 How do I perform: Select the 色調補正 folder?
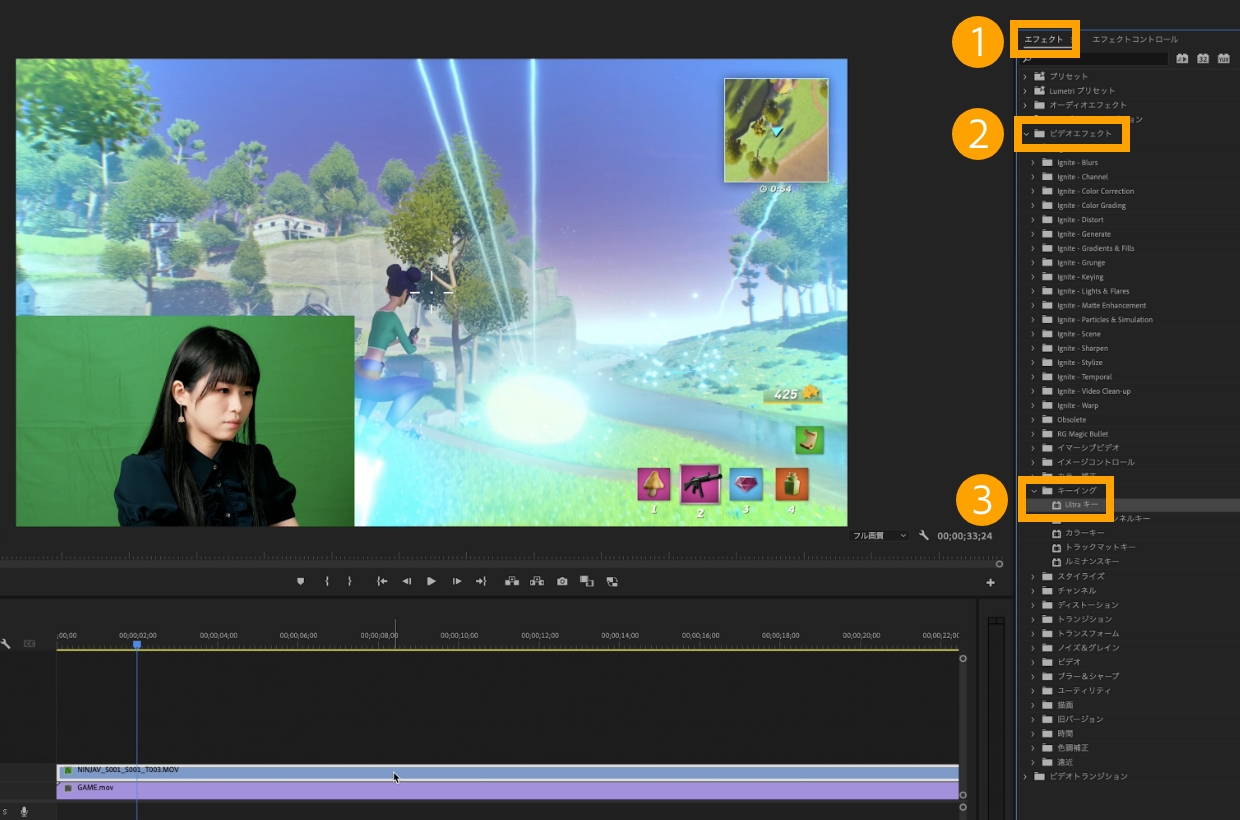click(1073, 747)
